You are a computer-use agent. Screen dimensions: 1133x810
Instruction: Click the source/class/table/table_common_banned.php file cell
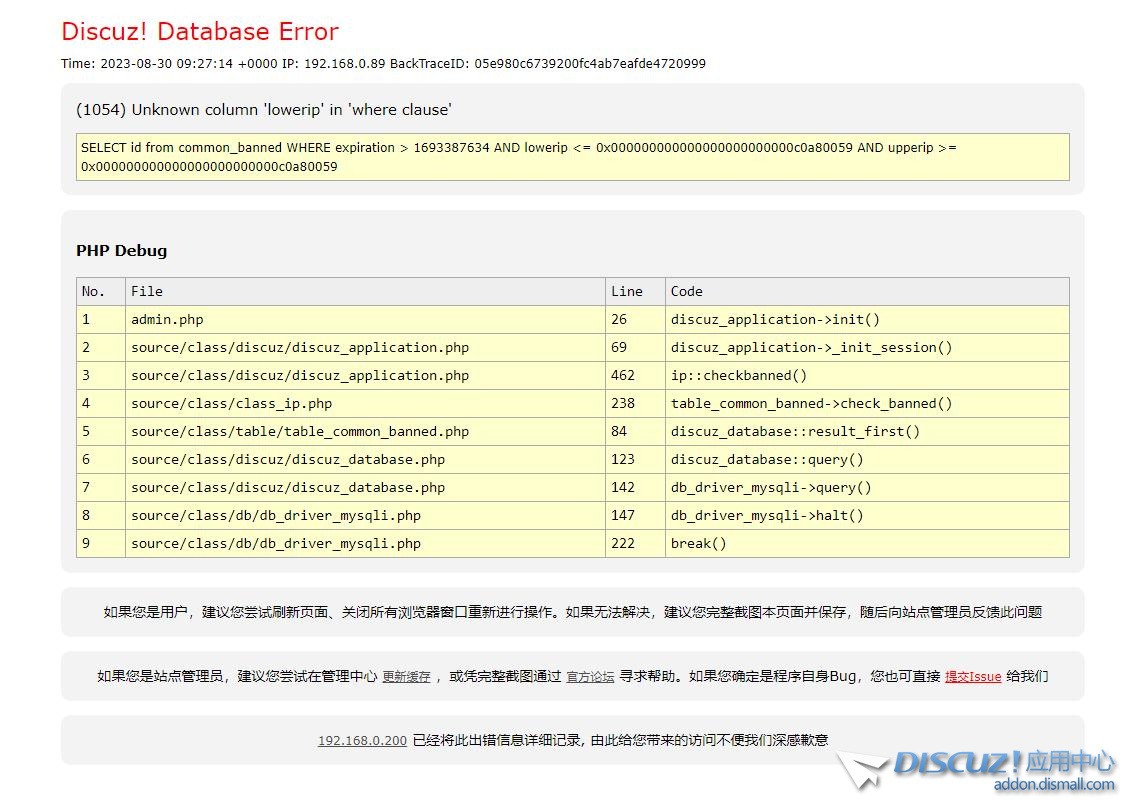pos(366,431)
